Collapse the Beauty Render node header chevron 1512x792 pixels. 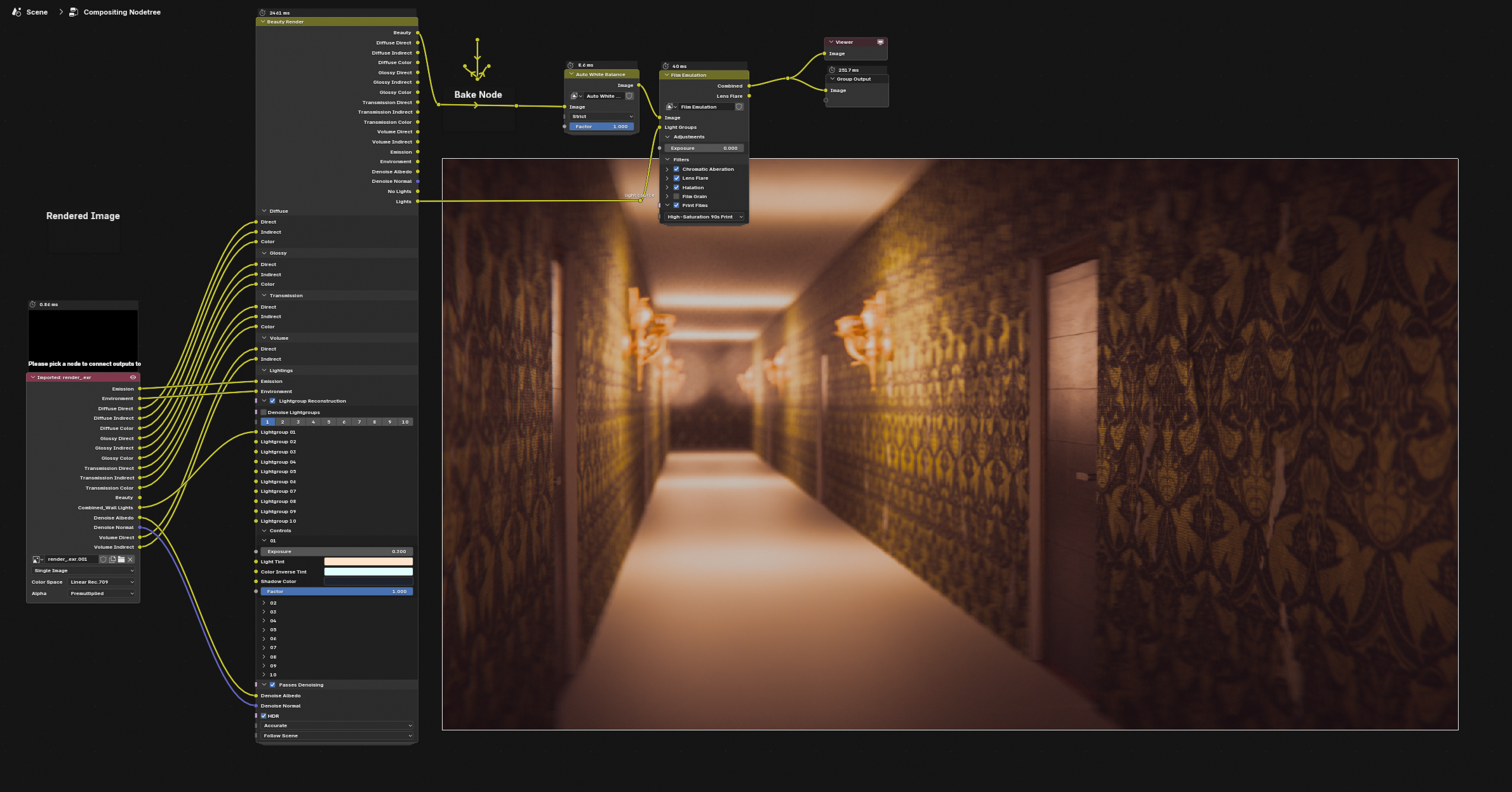[x=262, y=22]
